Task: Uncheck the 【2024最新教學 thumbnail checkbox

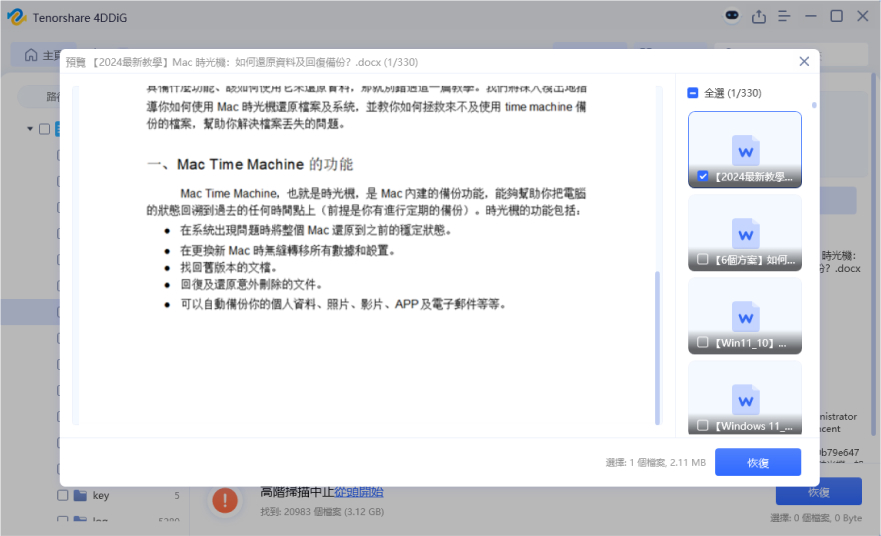Action: (x=702, y=176)
